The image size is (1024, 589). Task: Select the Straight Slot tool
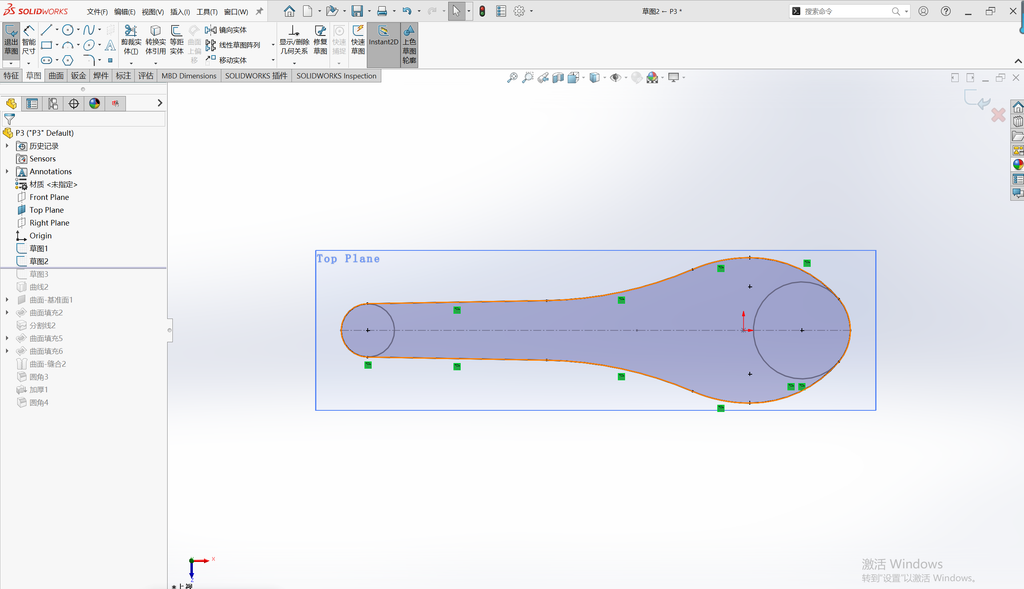46,60
